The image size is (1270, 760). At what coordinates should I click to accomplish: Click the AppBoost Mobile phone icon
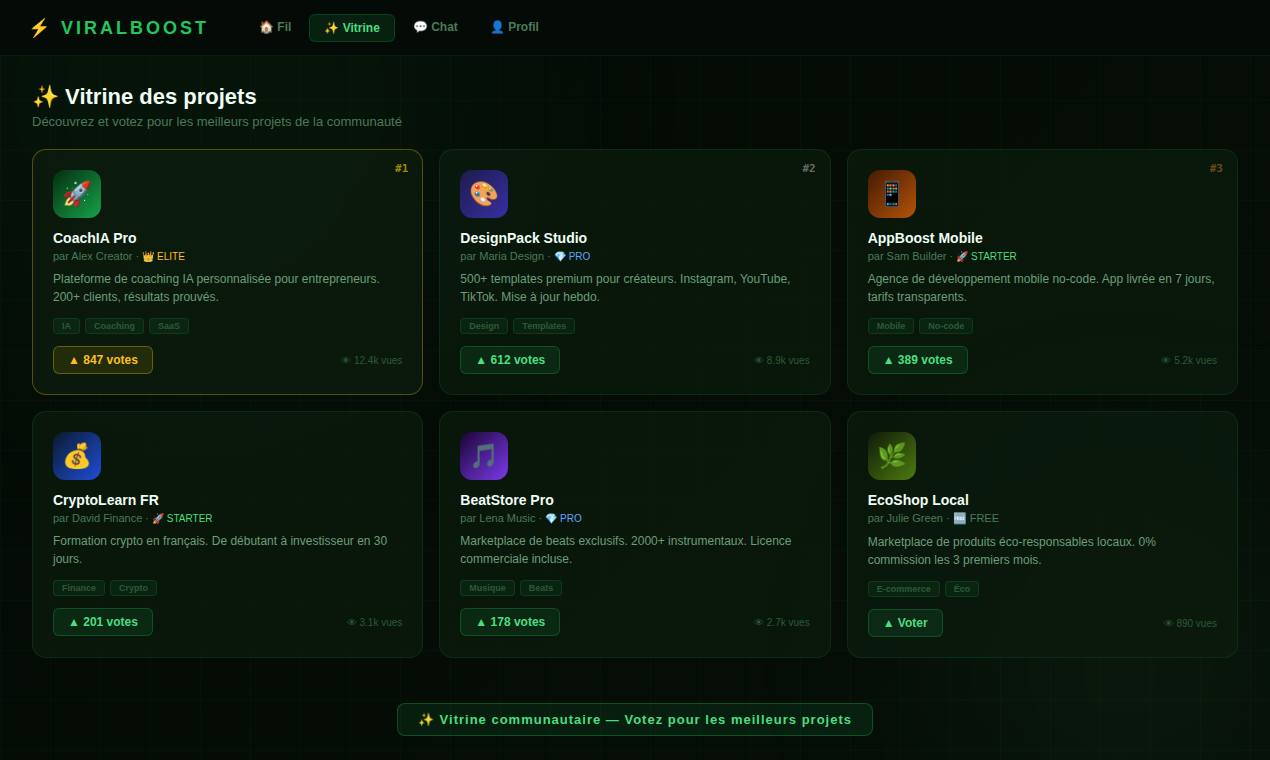coord(892,194)
